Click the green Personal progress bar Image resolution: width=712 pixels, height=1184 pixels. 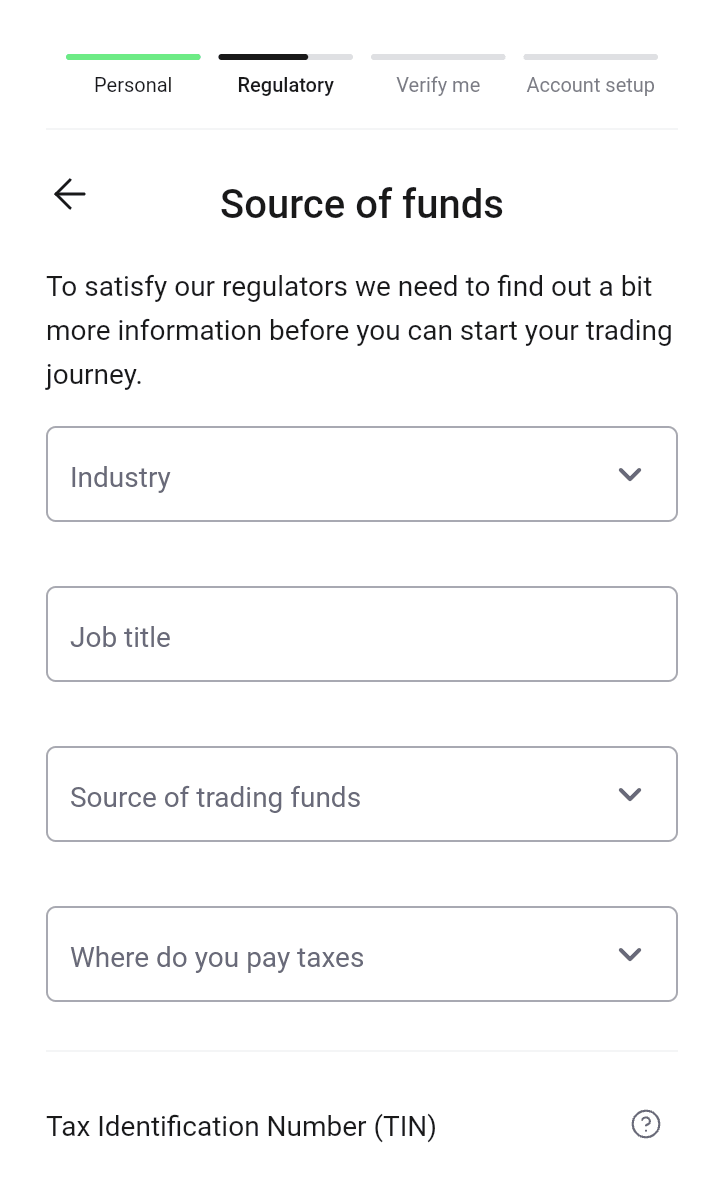[x=133, y=57]
